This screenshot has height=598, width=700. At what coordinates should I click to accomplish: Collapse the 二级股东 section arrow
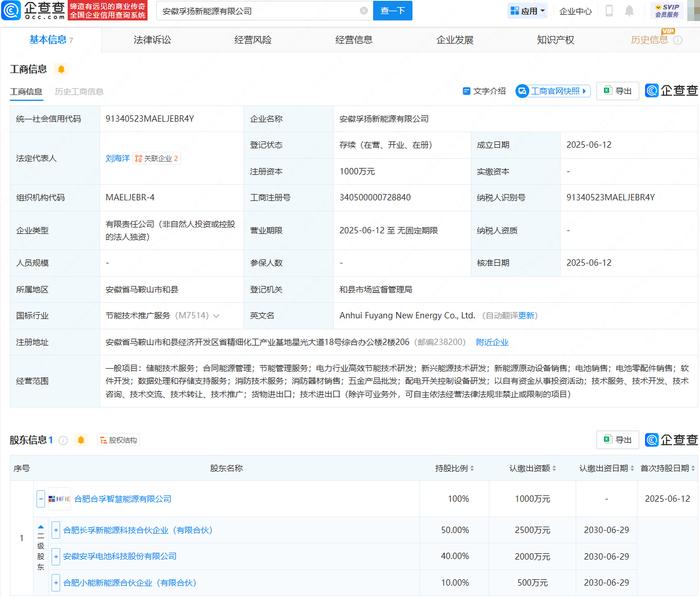coord(41,527)
